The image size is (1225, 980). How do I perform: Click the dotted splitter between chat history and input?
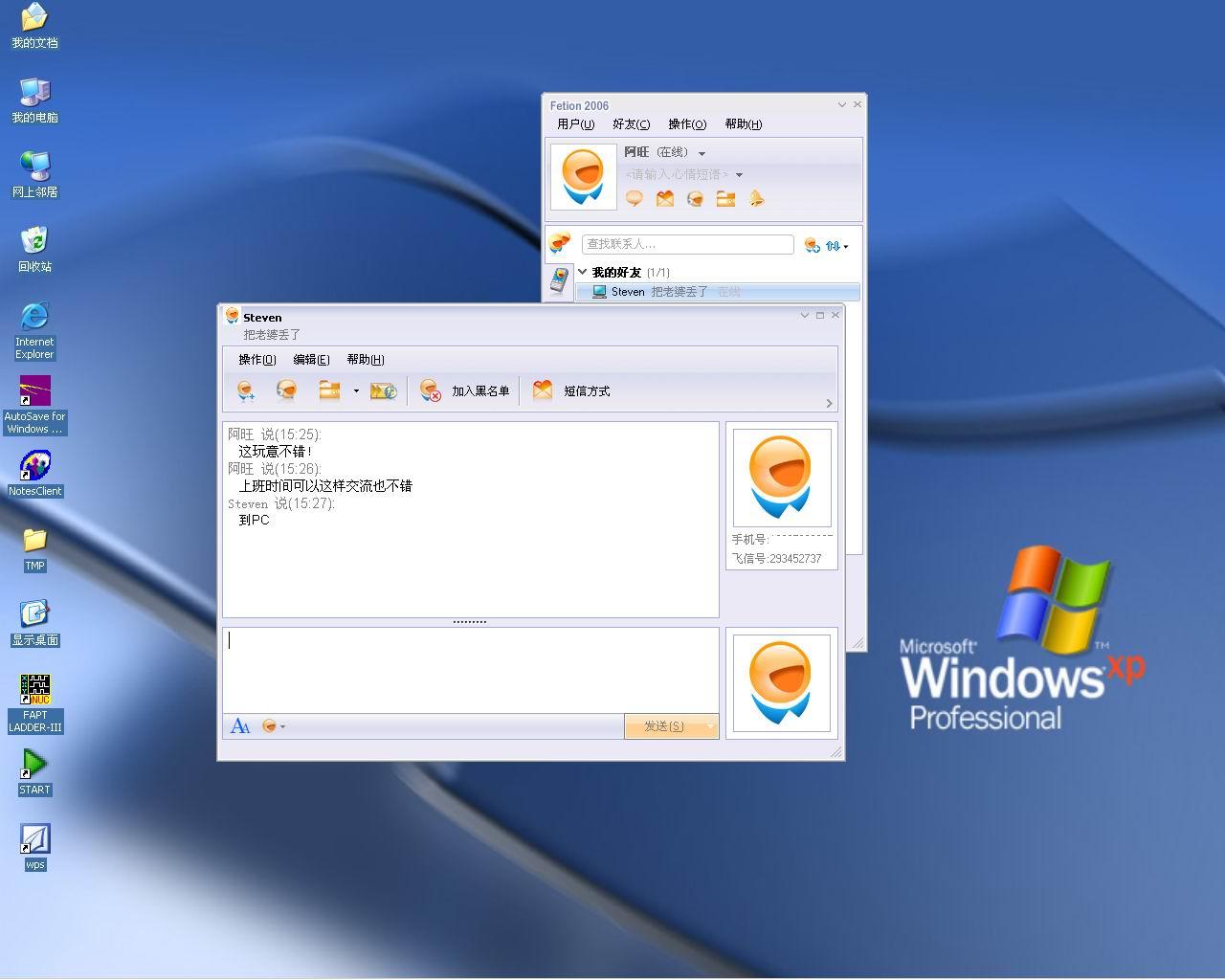(470, 622)
